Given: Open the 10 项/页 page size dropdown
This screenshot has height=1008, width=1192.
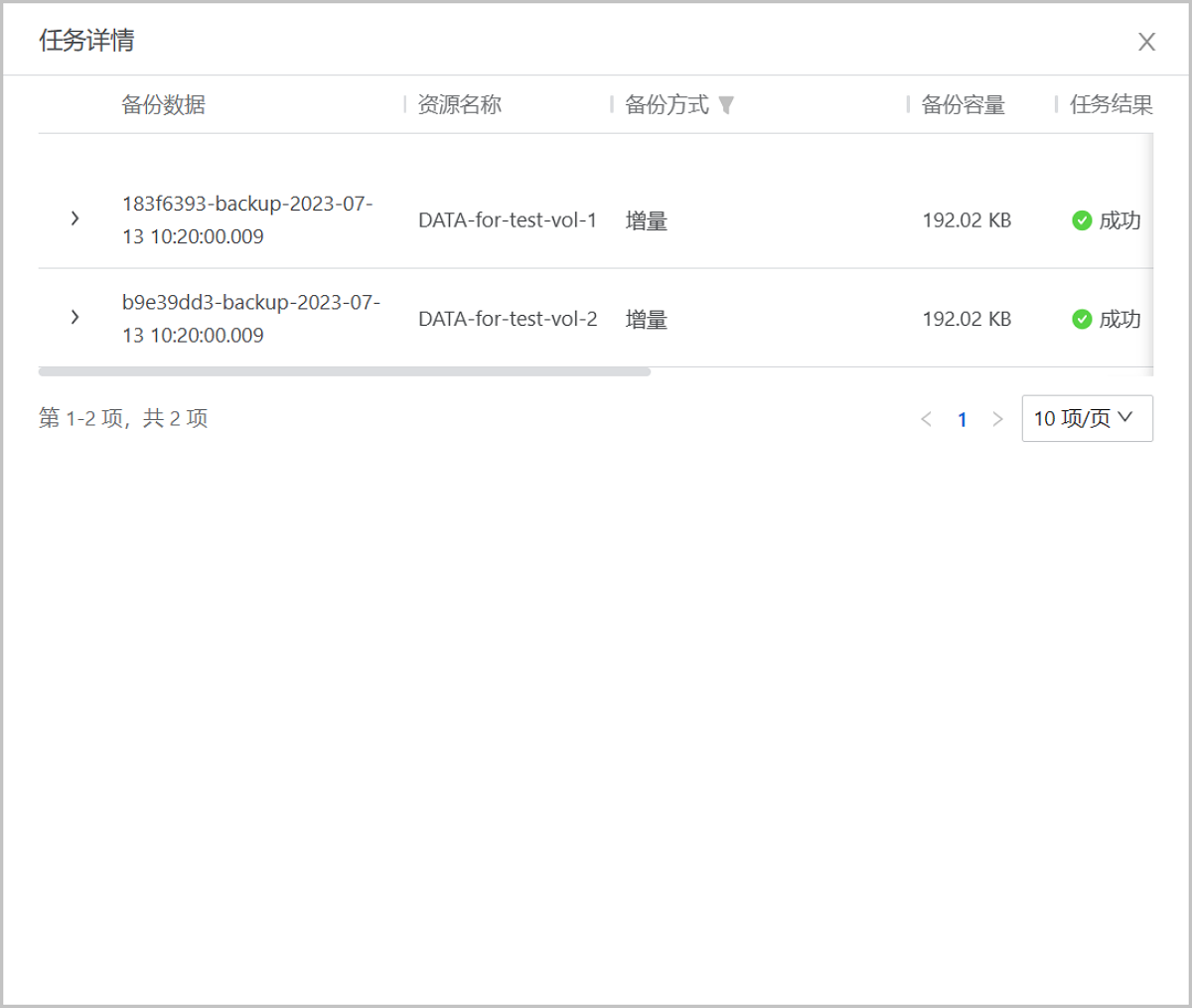Looking at the screenshot, I should (x=1087, y=418).
